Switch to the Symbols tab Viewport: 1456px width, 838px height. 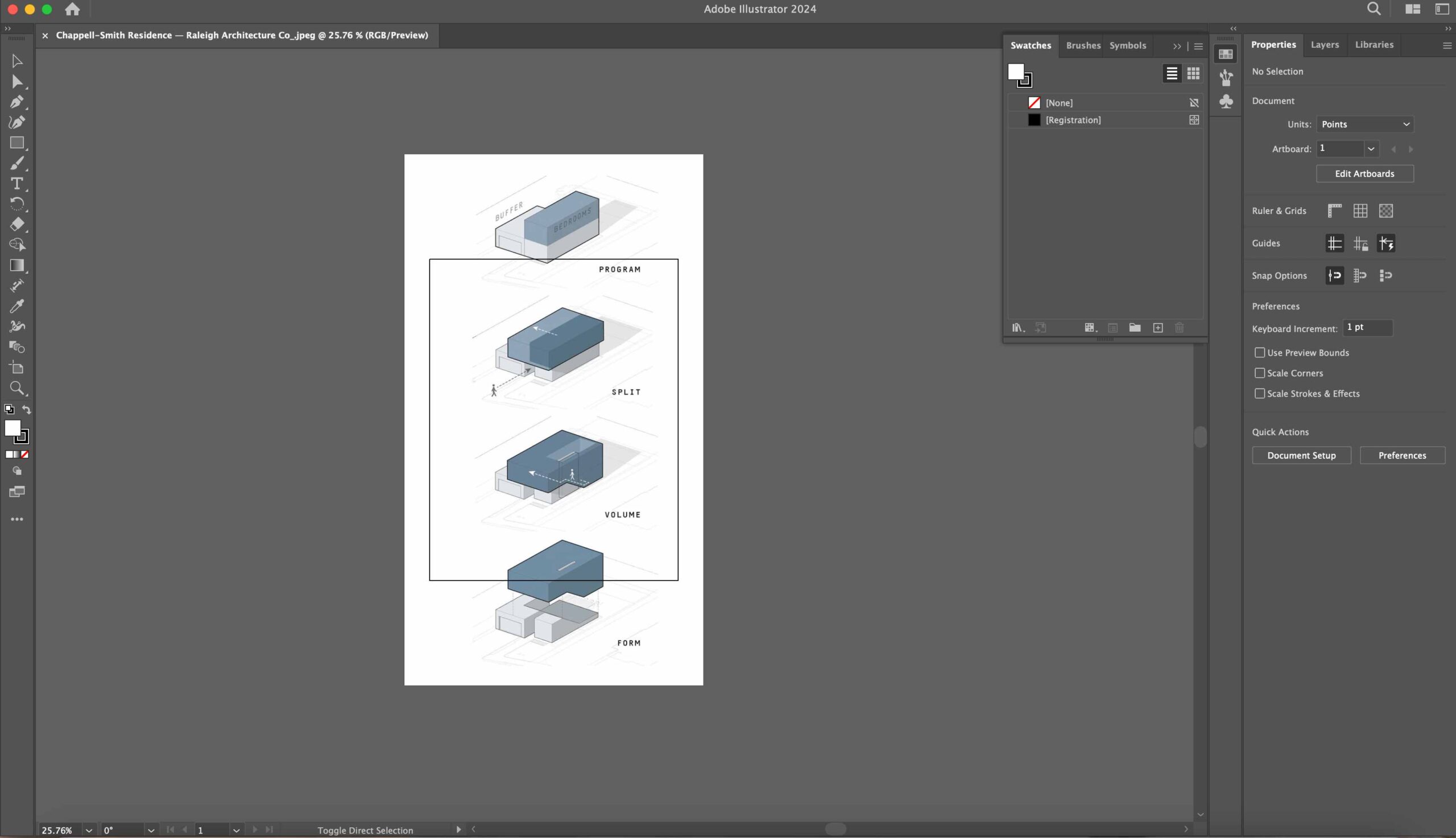click(1127, 46)
